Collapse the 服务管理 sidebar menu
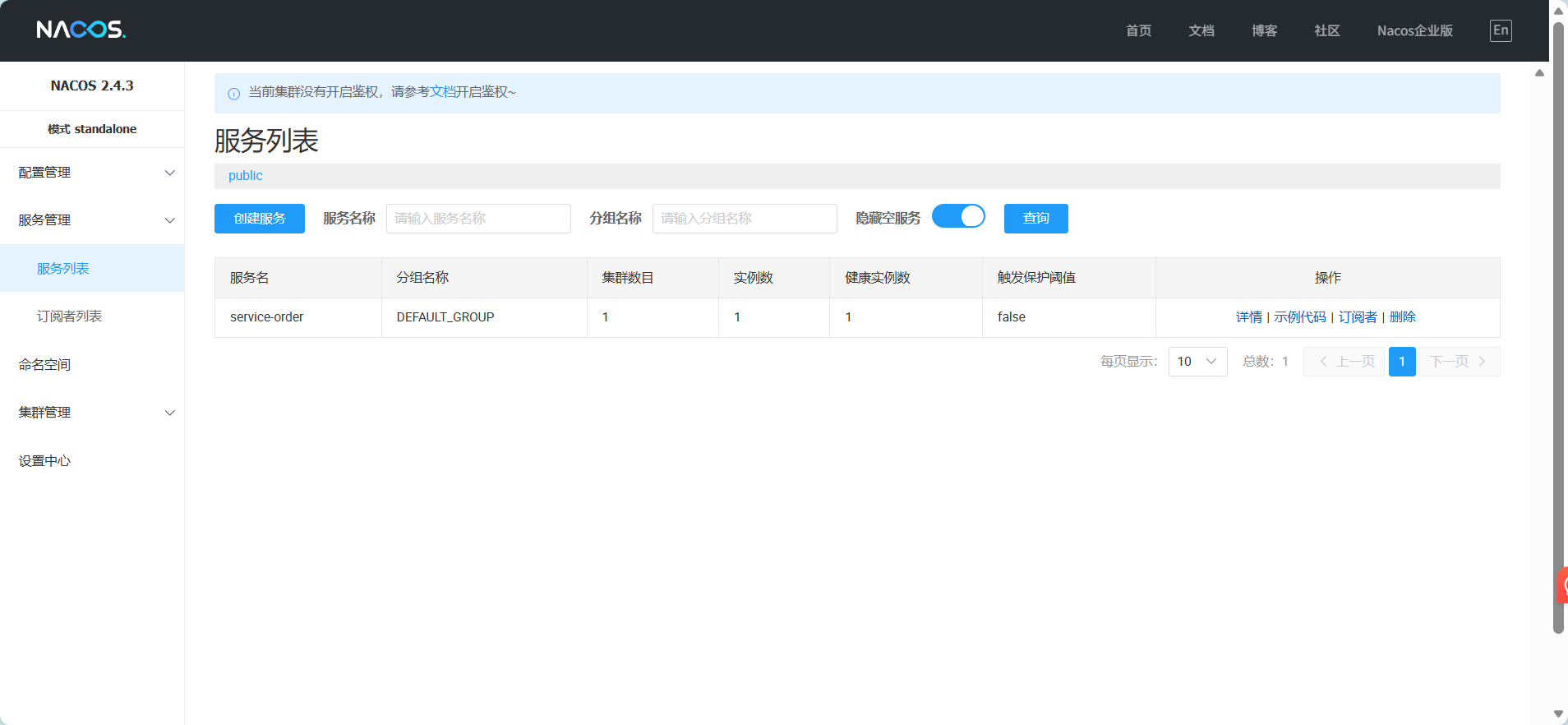The width and height of the screenshot is (1568, 725). click(x=92, y=220)
